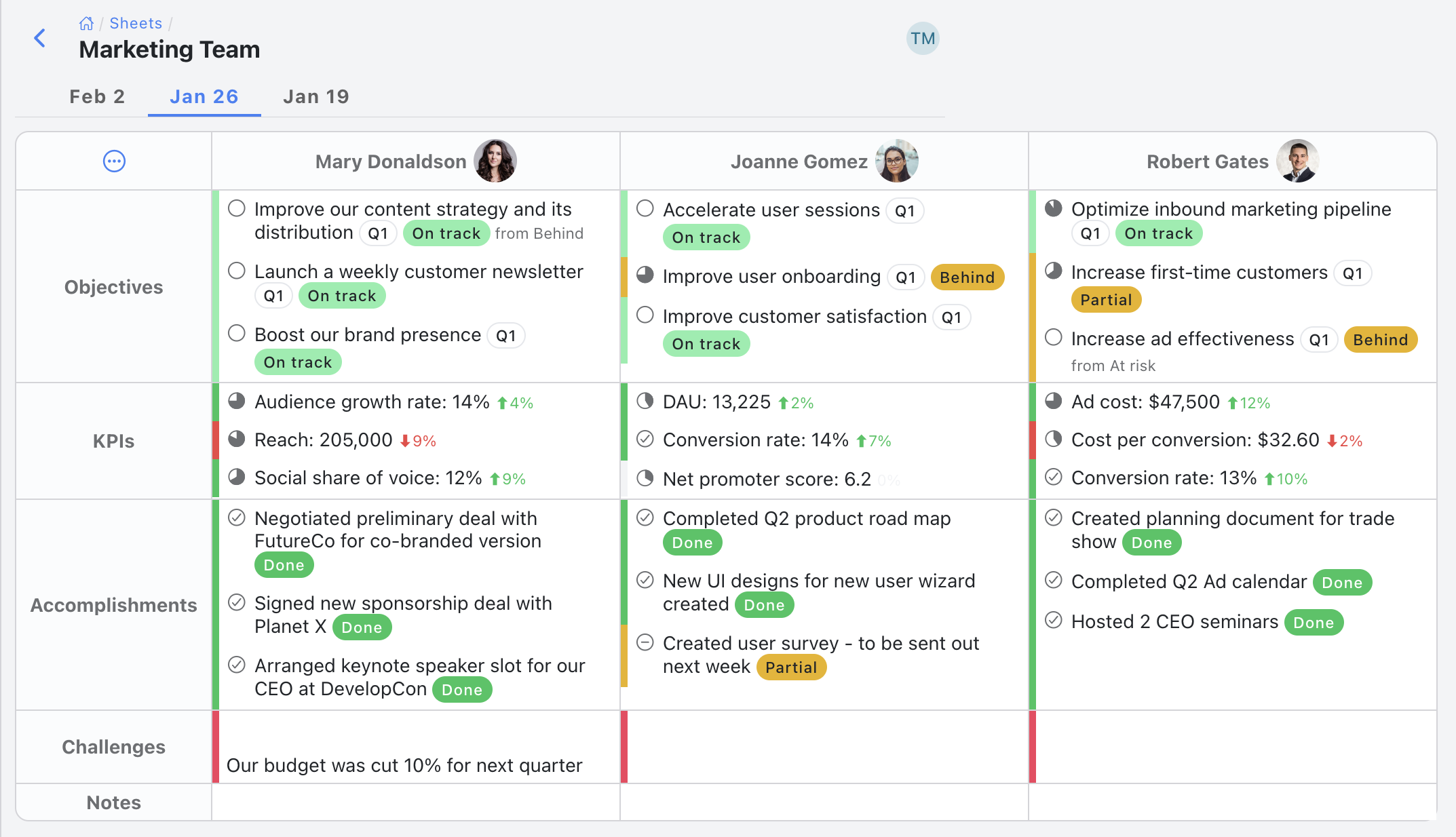Click Robert Gates's profile photo
The width and height of the screenshot is (1456, 837).
[1297, 161]
